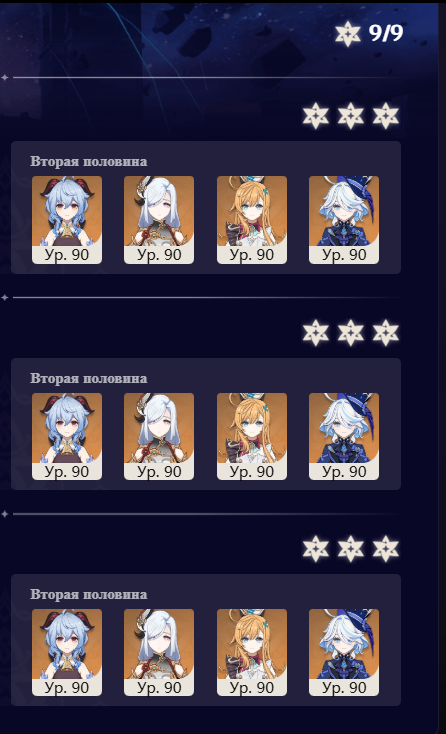The width and height of the screenshot is (446, 734).
Task: Click the bottom 'Вторая половина' heading
Action: click(x=88, y=595)
